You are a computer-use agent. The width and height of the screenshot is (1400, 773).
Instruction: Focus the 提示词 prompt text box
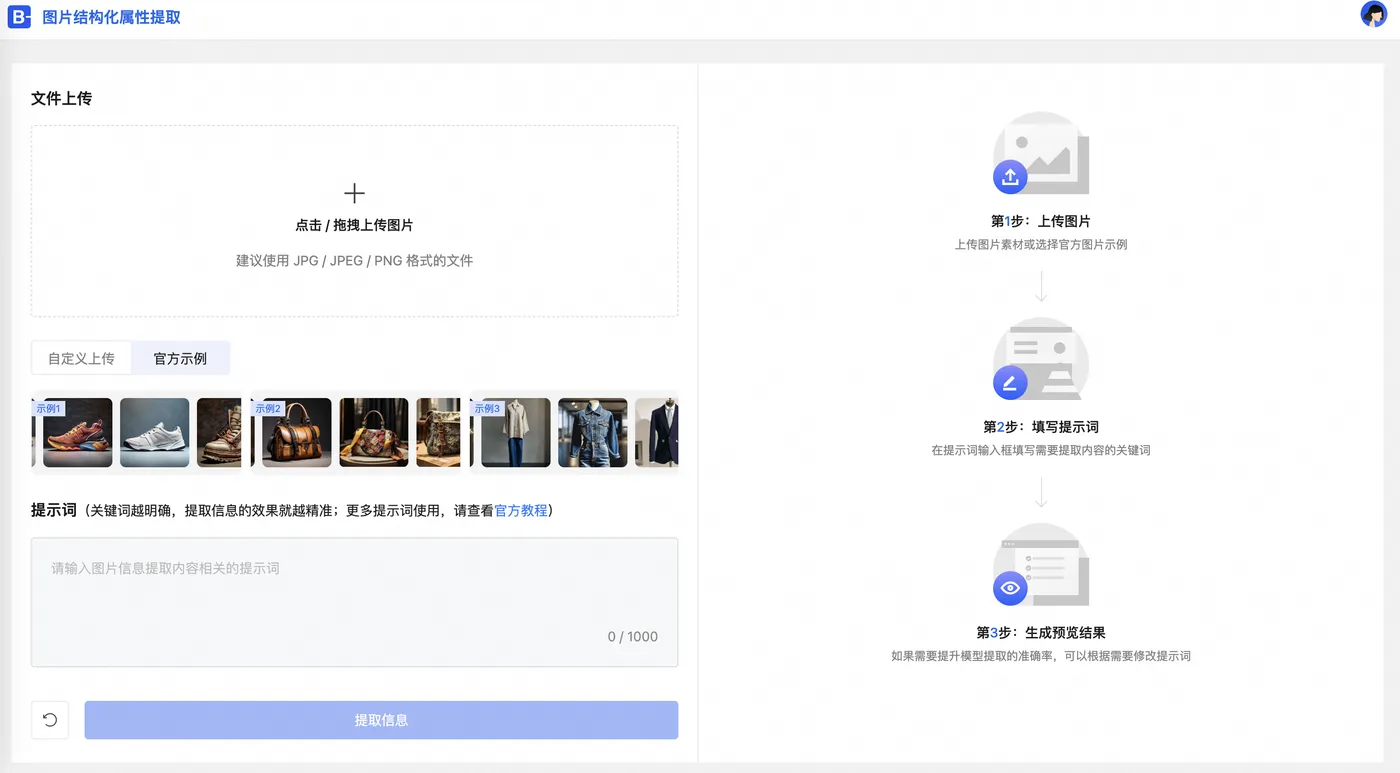tap(354, 602)
